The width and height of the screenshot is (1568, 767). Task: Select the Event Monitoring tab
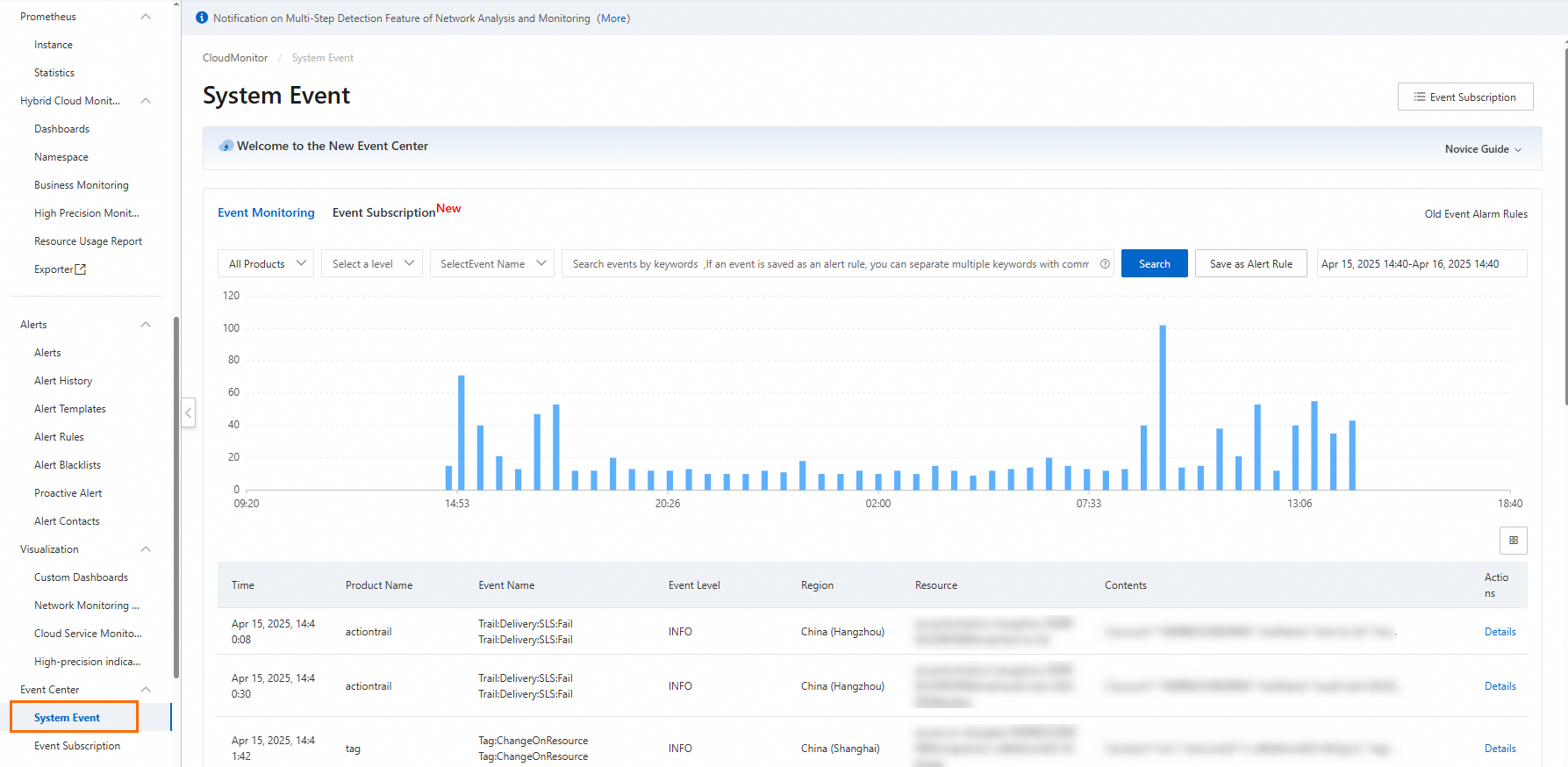tap(266, 212)
